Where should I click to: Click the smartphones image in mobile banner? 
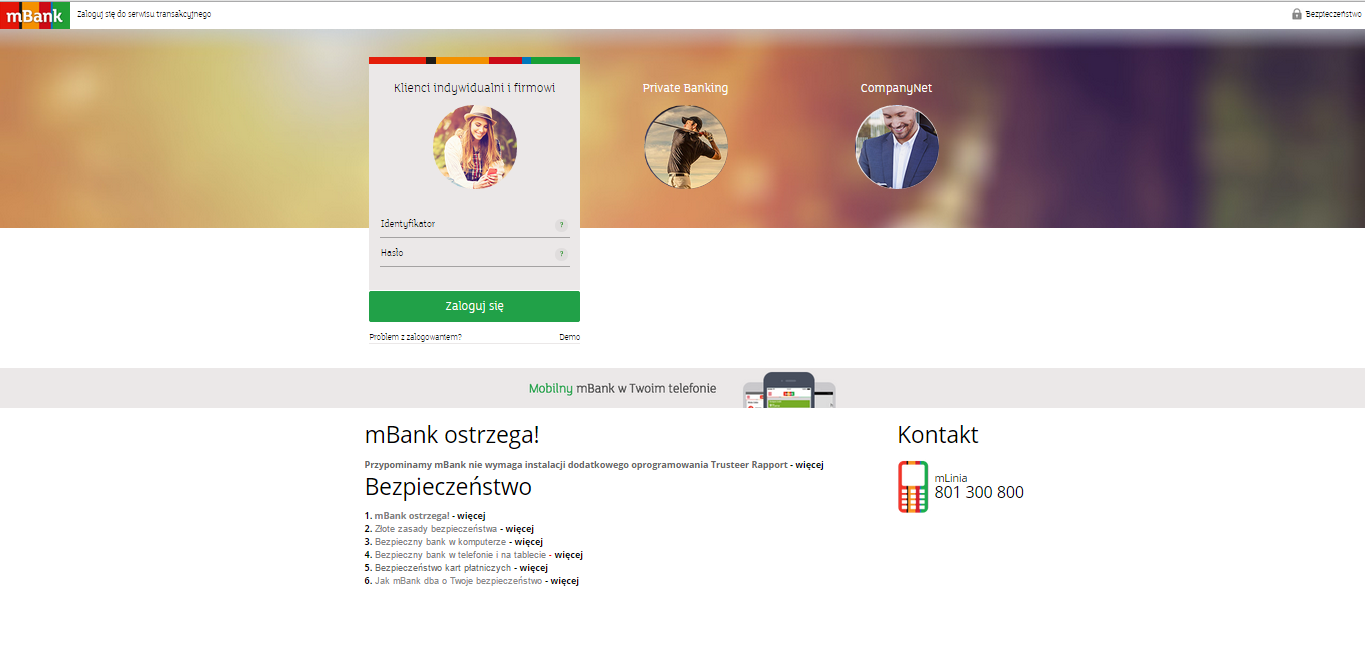point(789,390)
